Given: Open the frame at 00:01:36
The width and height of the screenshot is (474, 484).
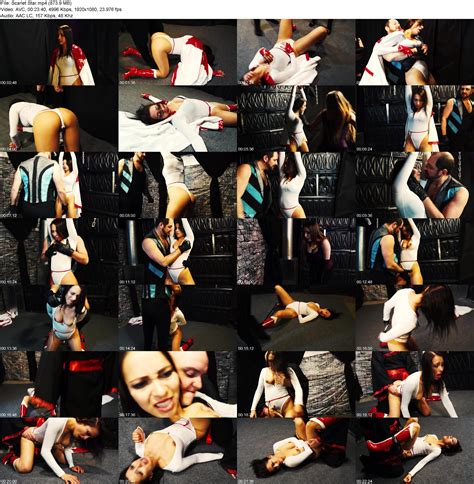Looking at the screenshot, I should (x=178, y=52).
